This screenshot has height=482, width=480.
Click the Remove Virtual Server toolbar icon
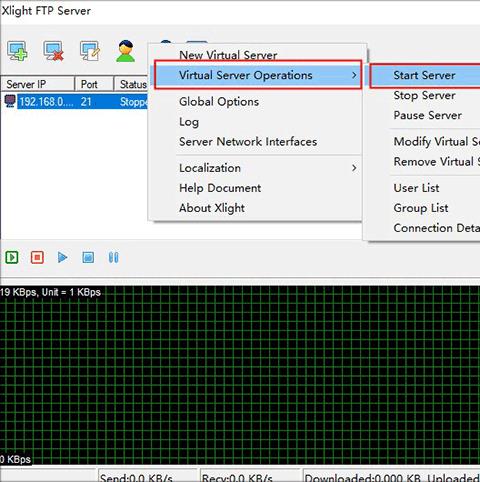(53, 51)
